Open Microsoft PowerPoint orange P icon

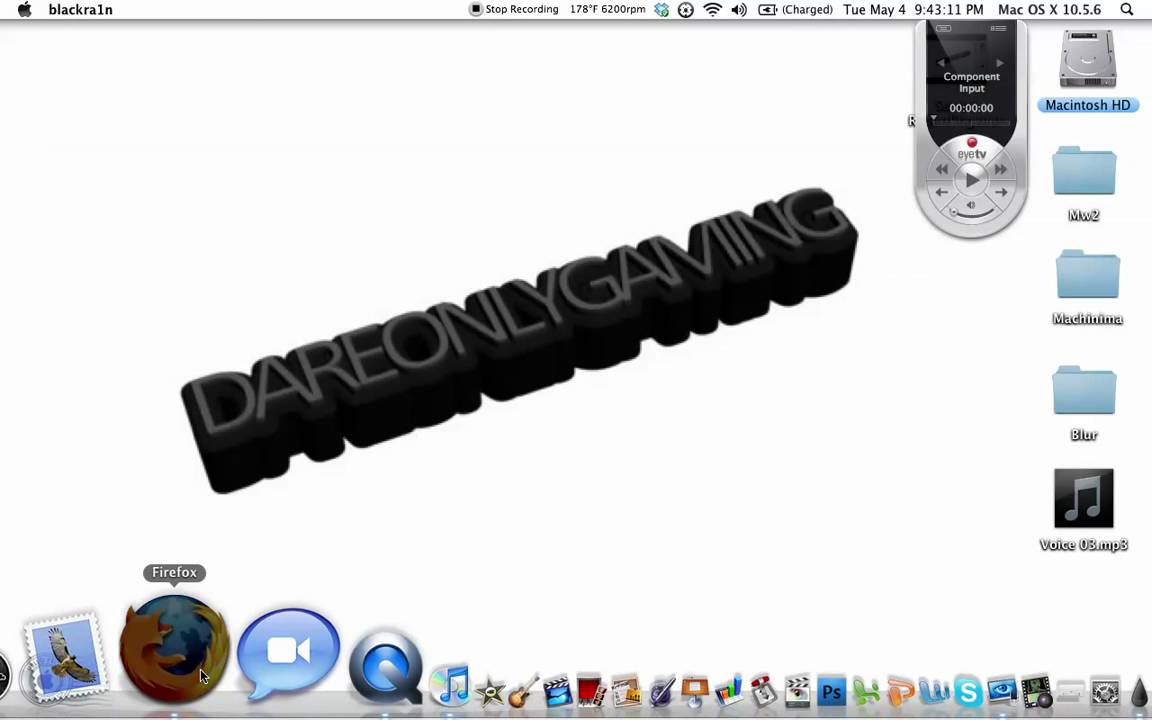[x=900, y=691]
